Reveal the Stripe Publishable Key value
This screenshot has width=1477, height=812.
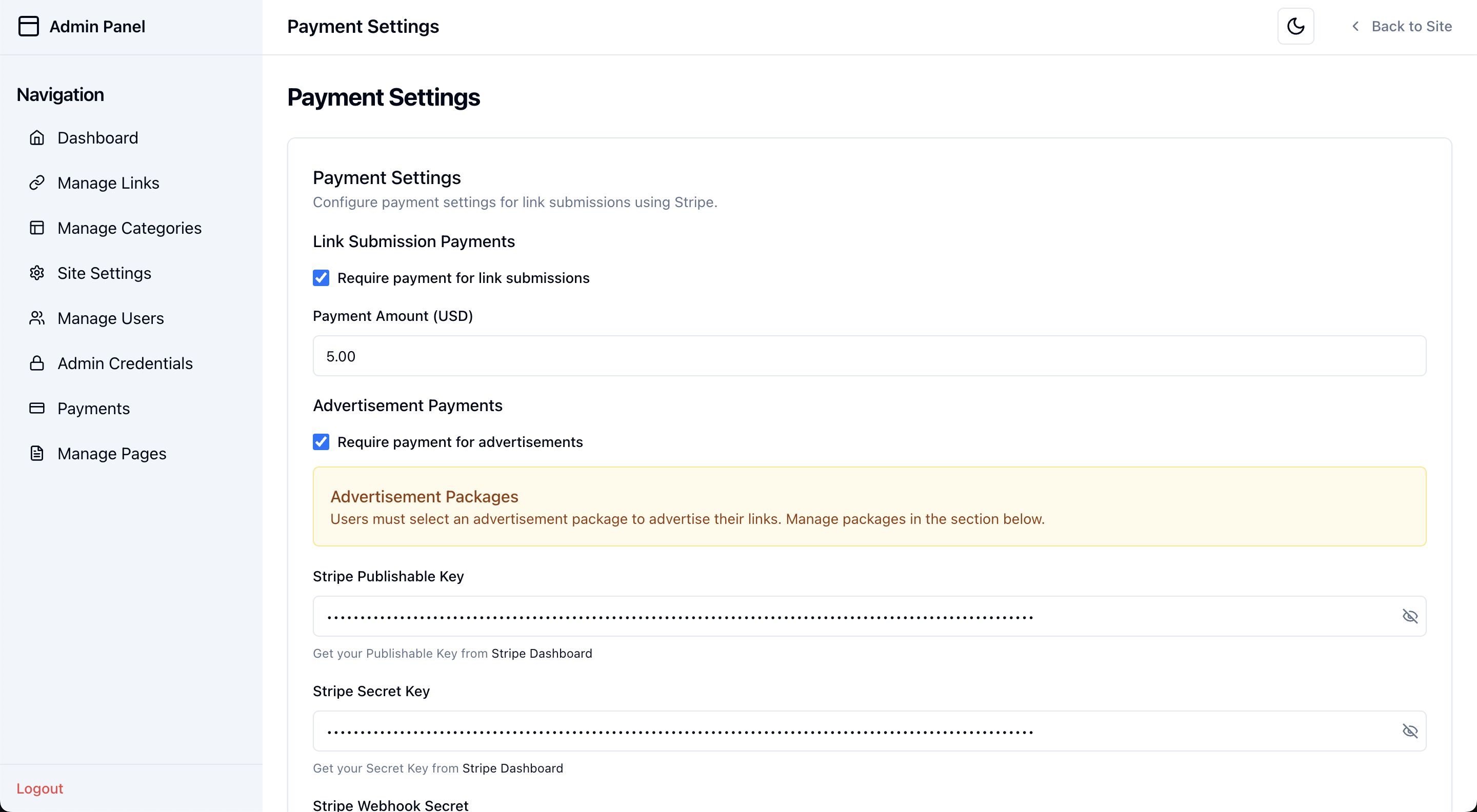[x=1410, y=617]
